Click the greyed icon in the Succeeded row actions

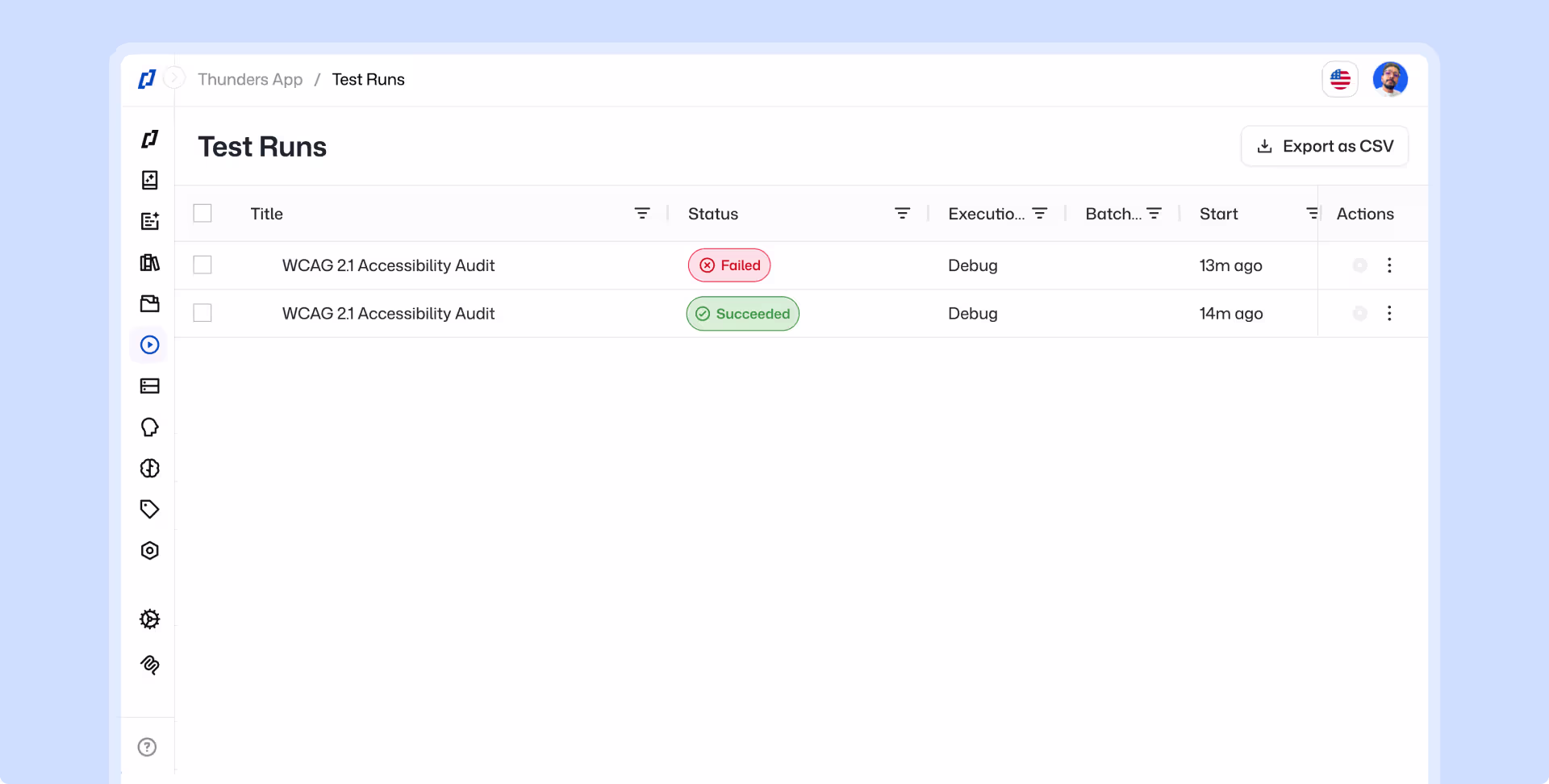(x=1360, y=313)
